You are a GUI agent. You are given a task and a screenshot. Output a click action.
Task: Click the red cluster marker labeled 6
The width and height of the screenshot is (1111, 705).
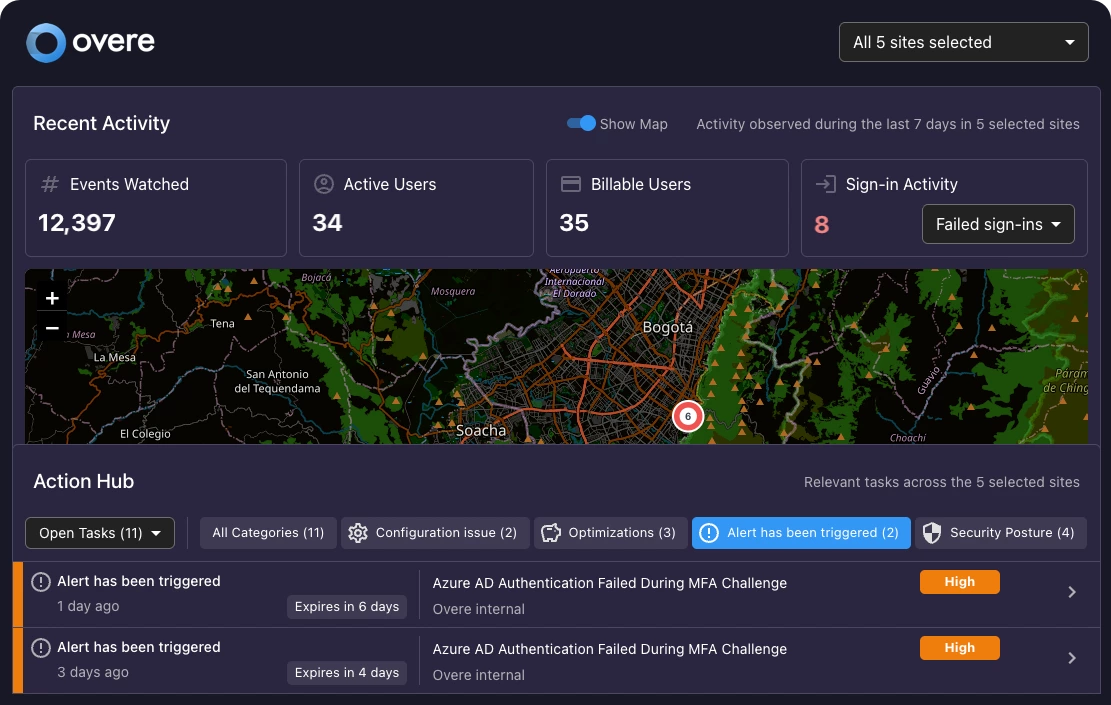pos(687,416)
